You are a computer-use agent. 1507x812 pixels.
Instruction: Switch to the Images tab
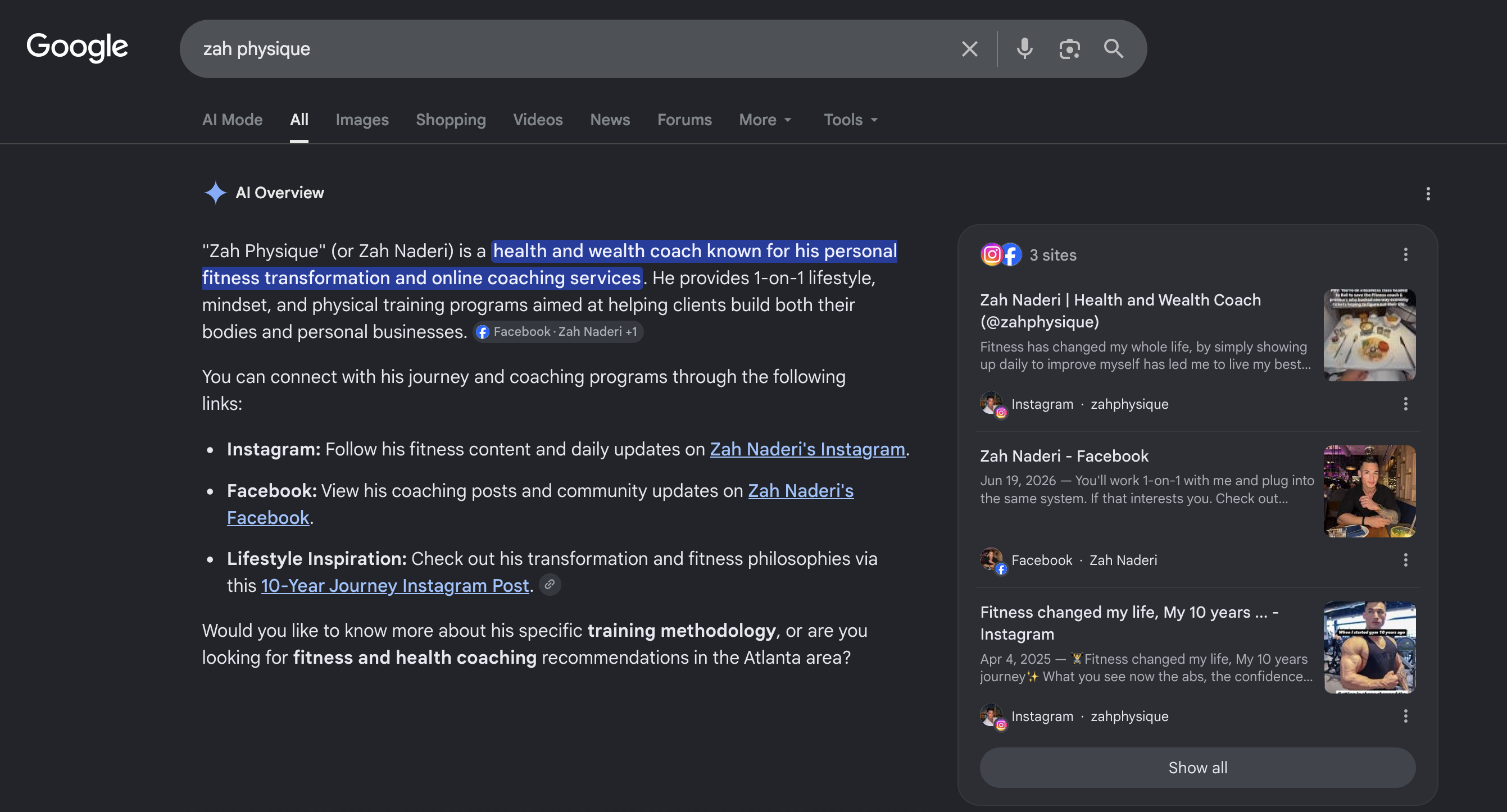point(362,120)
